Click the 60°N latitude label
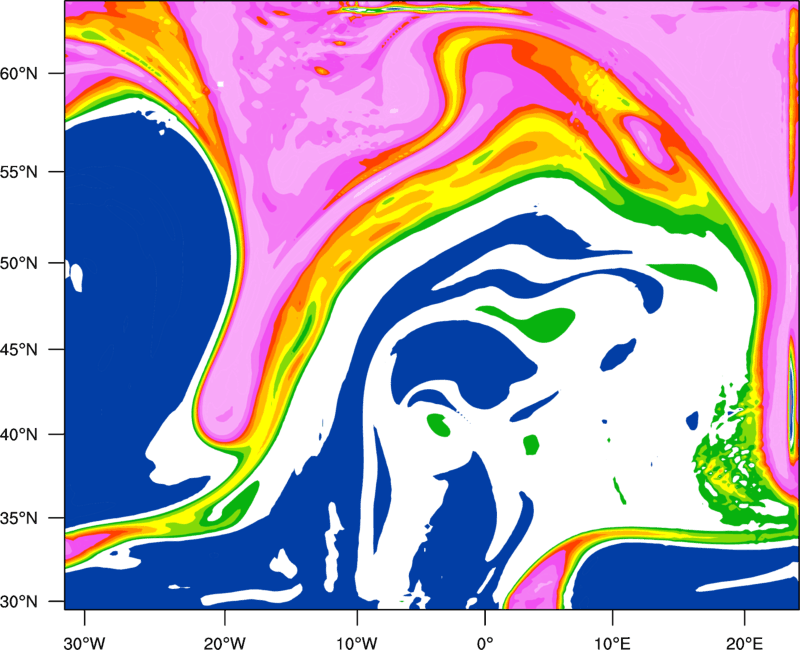 click(x=19, y=73)
